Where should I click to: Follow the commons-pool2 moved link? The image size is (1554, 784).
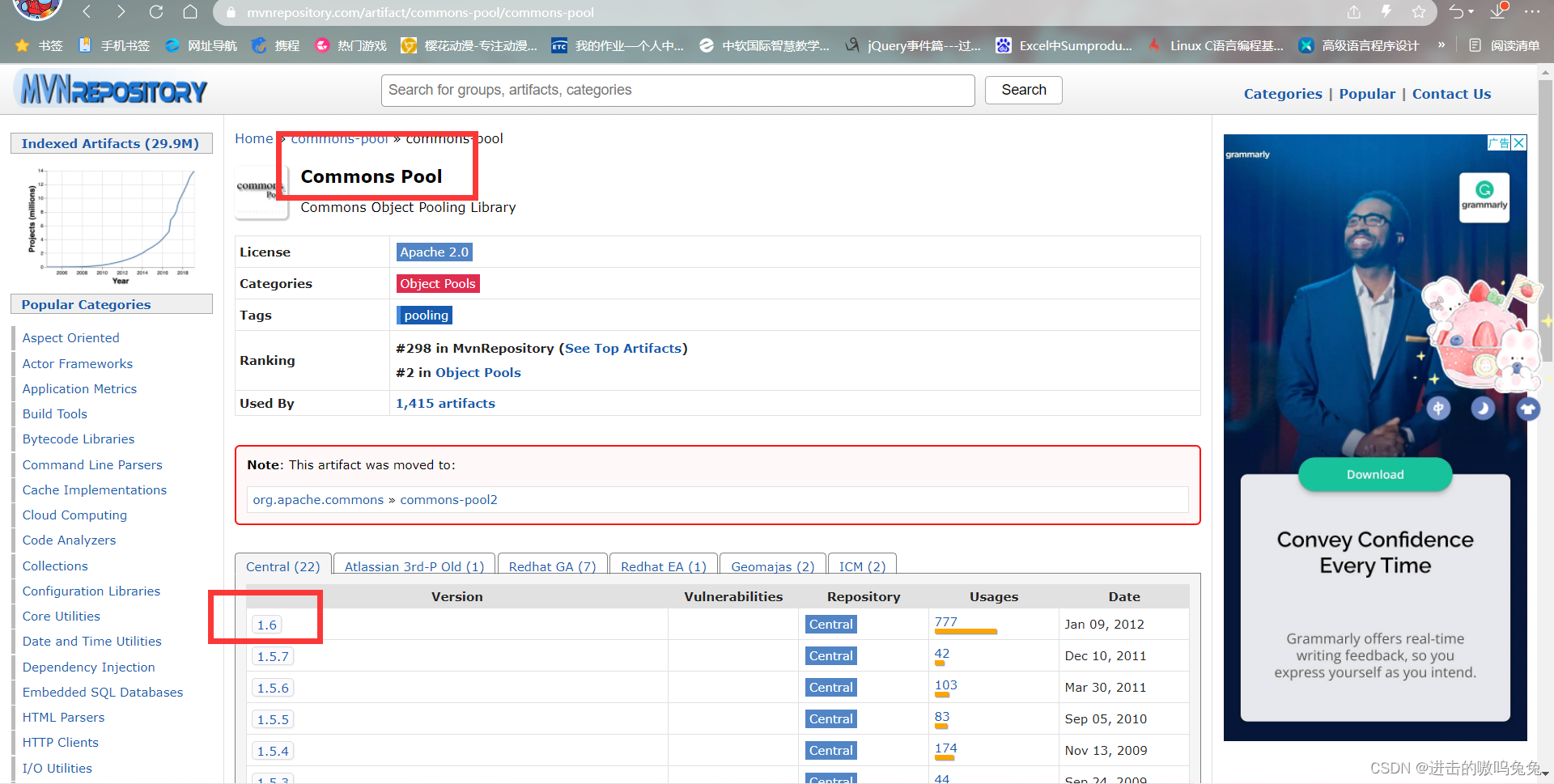(x=448, y=499)
